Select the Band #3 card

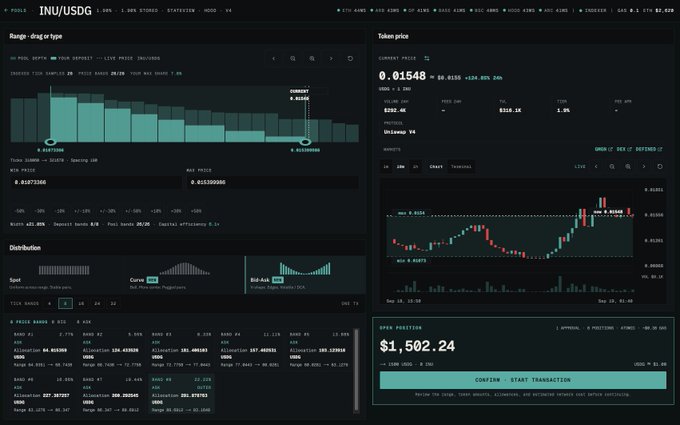tap(181, 350)
